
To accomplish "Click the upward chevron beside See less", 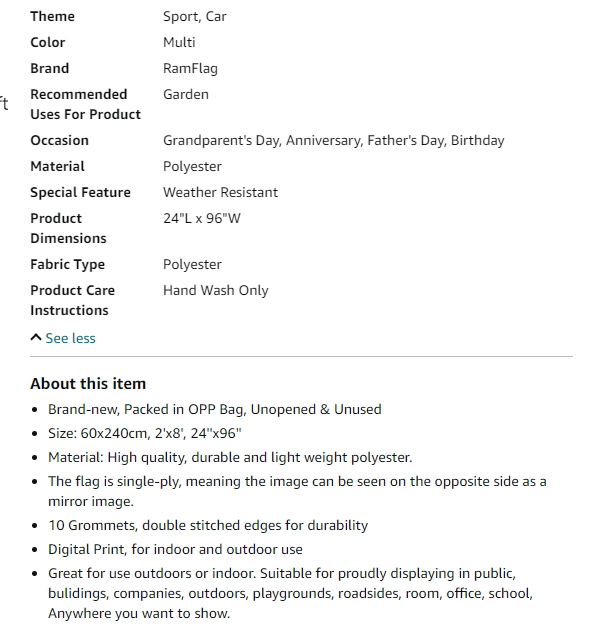I will (x=36, y=337).
